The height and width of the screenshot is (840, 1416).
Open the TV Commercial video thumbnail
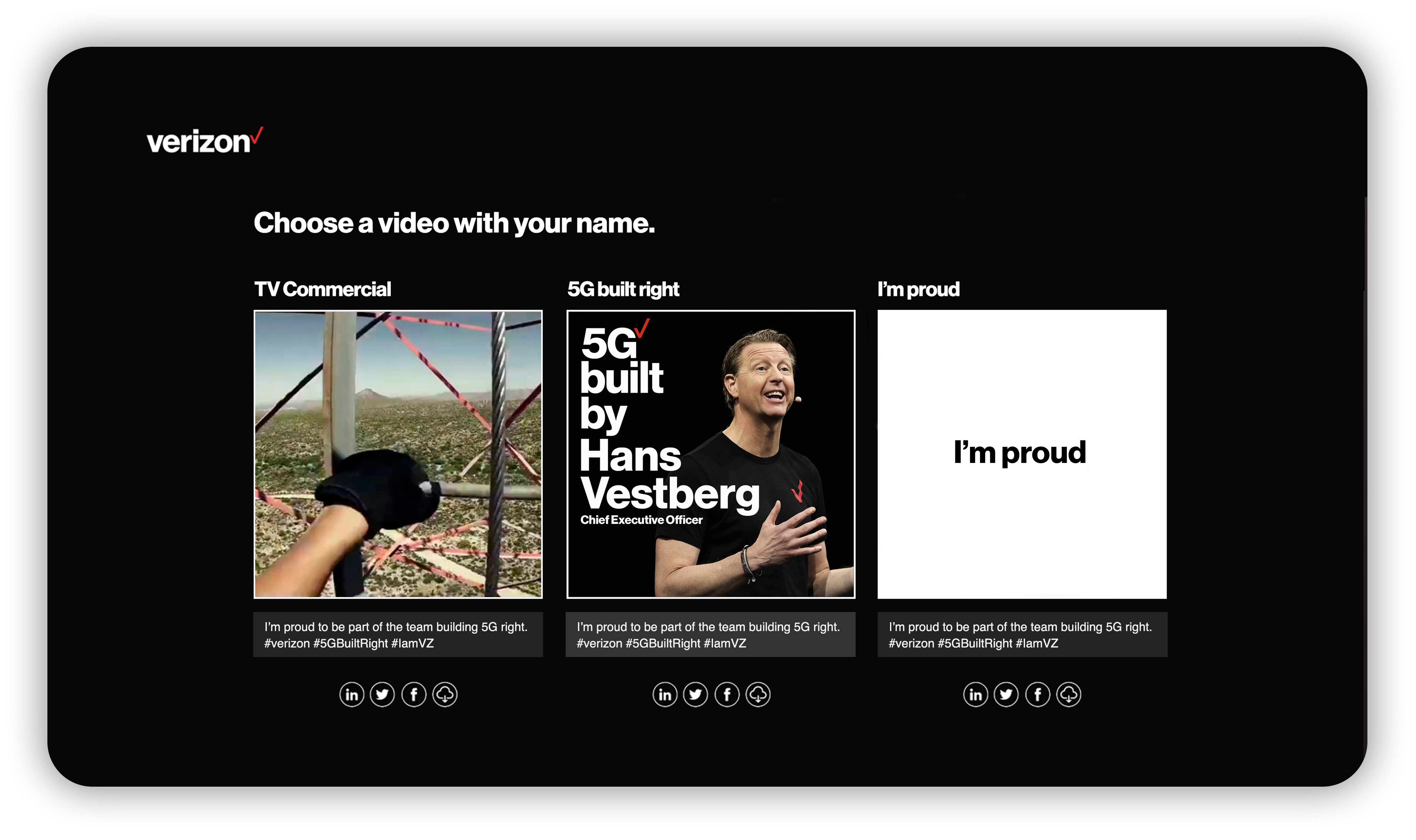tap(398, 454)
